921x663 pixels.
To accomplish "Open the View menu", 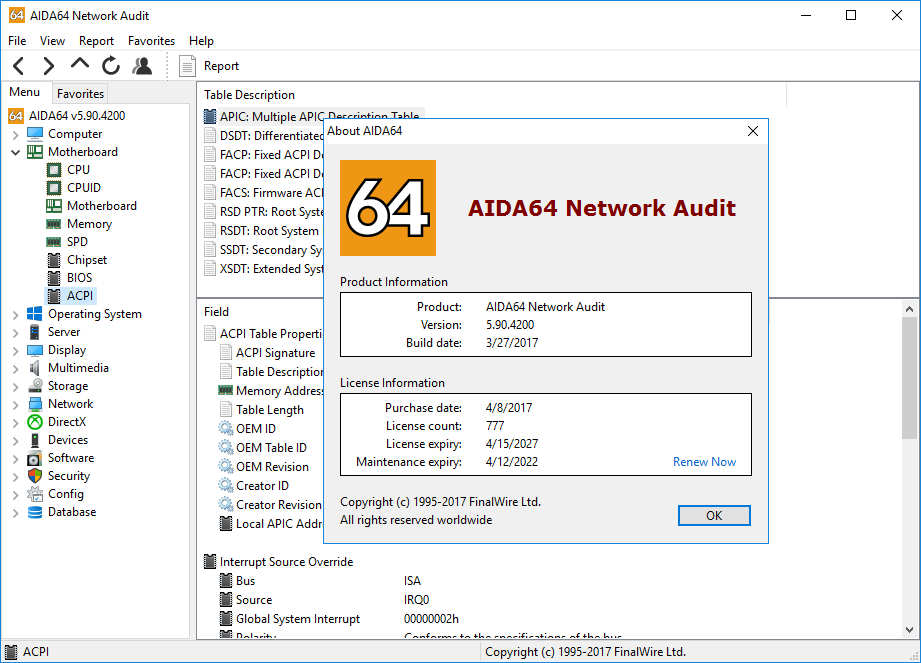I will coord(52,41).
